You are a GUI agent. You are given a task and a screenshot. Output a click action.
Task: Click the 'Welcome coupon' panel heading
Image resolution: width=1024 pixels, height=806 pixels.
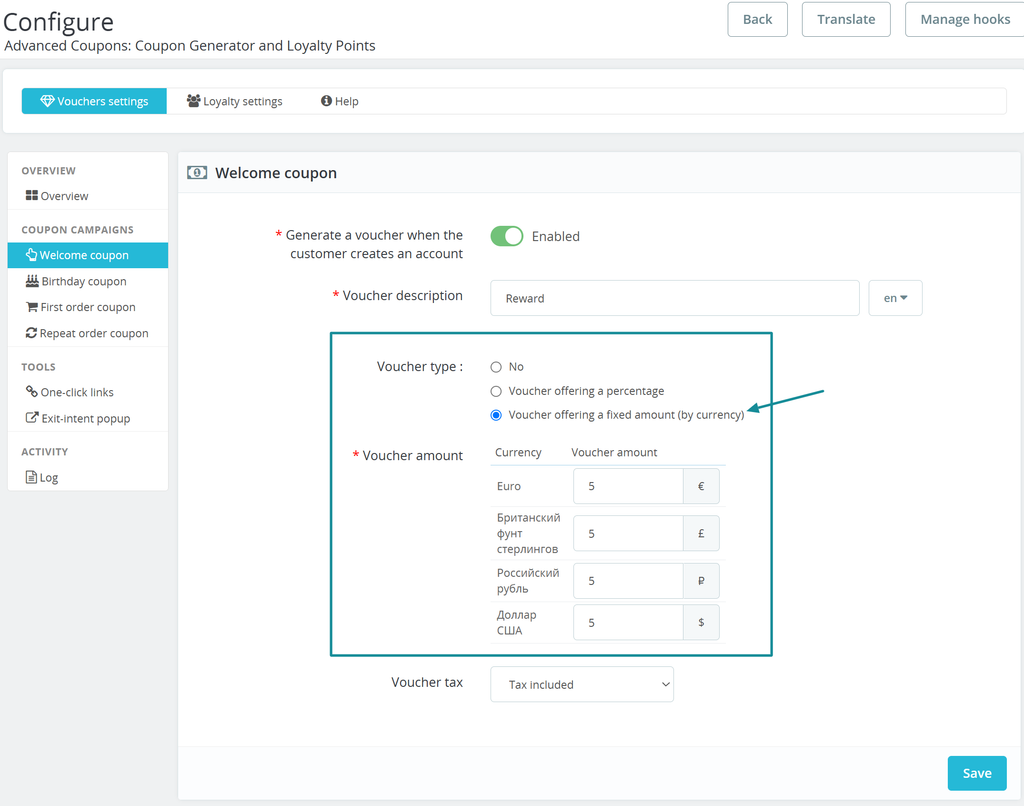point(276,173)
